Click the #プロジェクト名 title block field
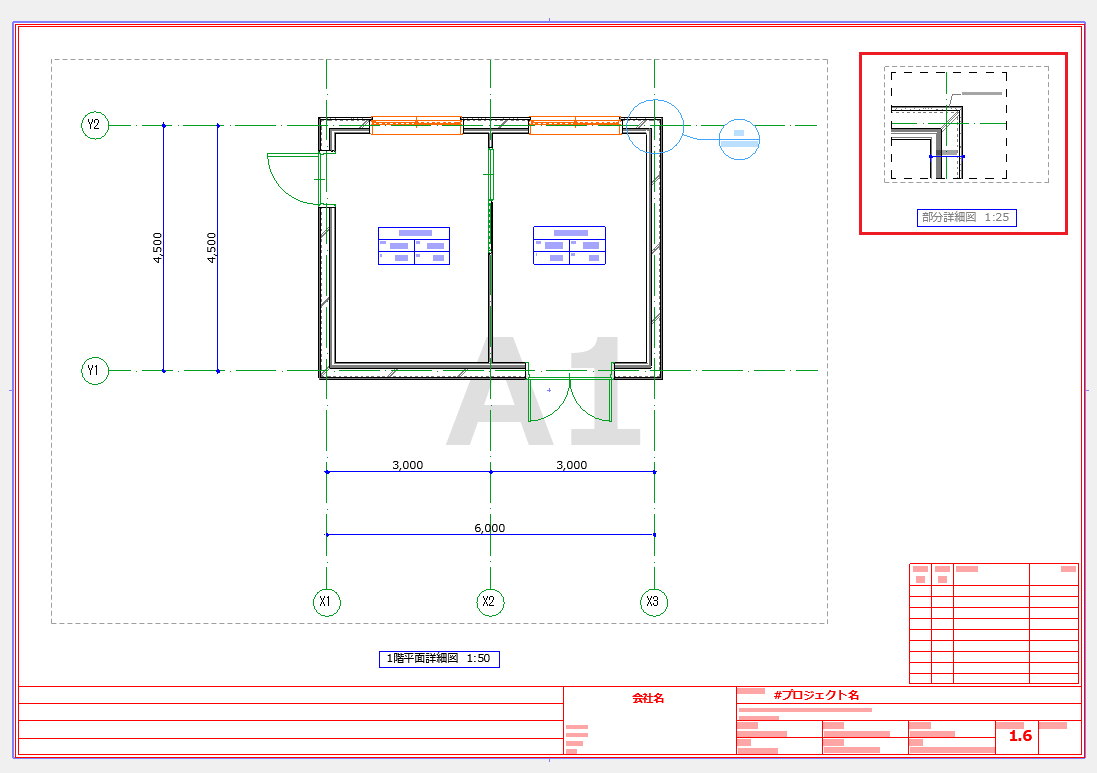The image size is (1097, 773). pyautogui.click(x=816, y=695)
